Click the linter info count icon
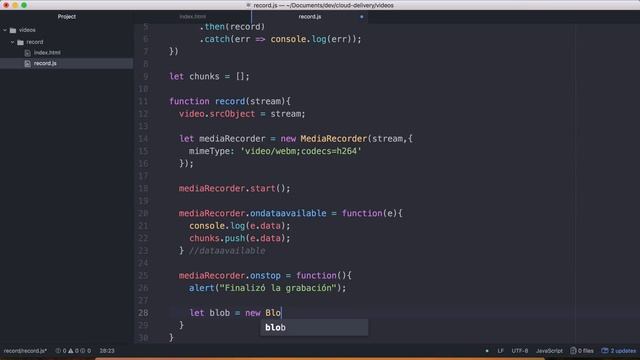 pos(83,351)
